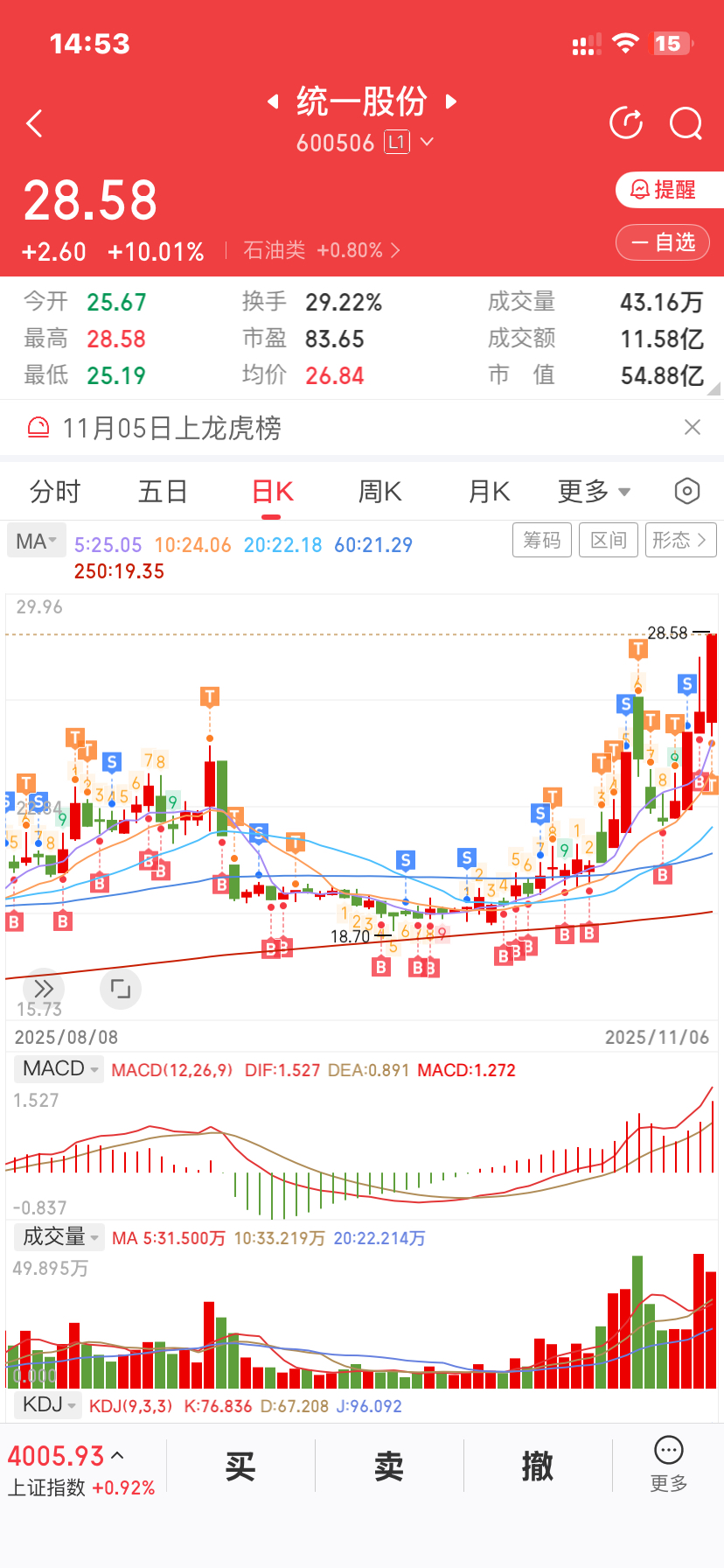
Task: Open 形态 pattern selector
Action: tap(681, 540)
